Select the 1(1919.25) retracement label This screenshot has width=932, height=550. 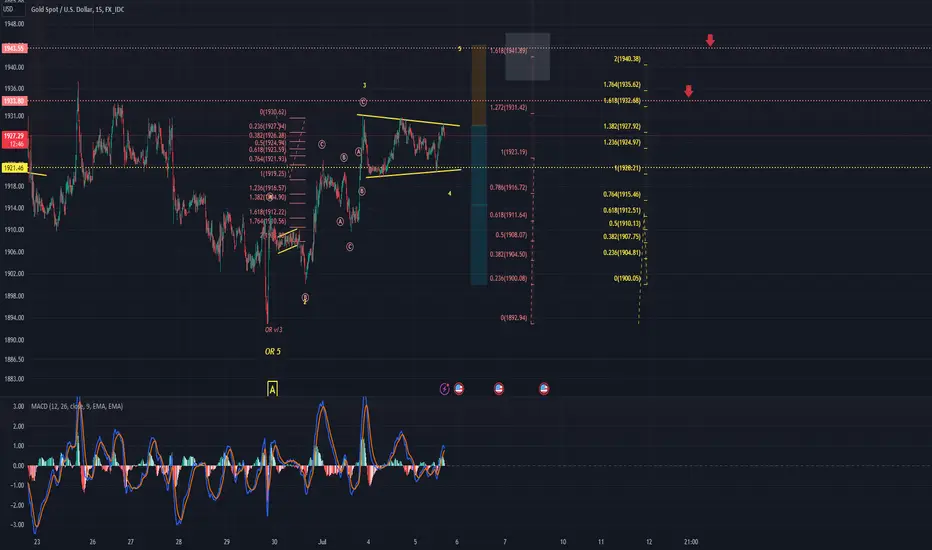pos(273,174)
